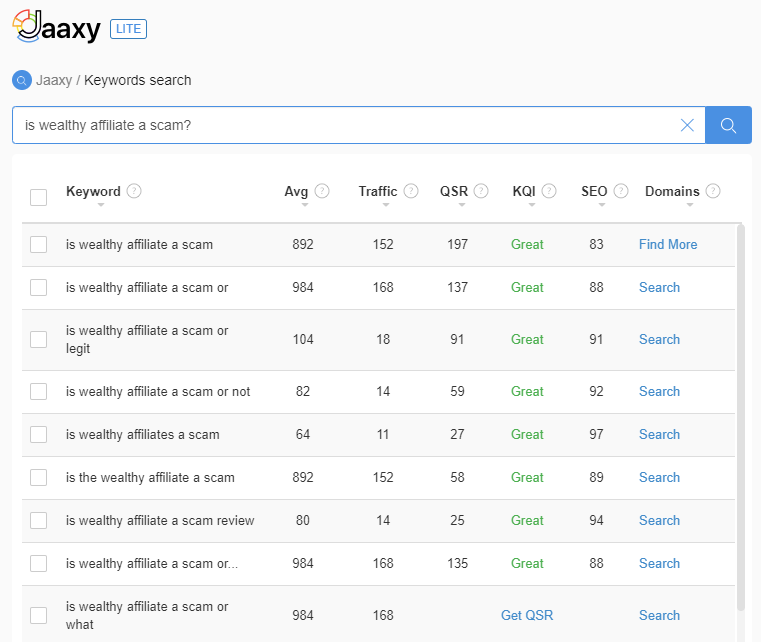Check row 'is wealthy affiliate a scam'
This screenshot has width=761, height=642.
point(38,245)
